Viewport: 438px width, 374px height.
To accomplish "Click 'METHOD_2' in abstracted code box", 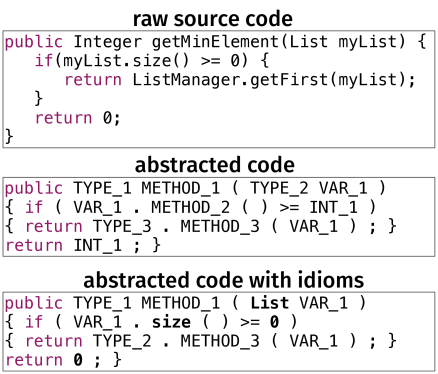I will pos(190,207).
